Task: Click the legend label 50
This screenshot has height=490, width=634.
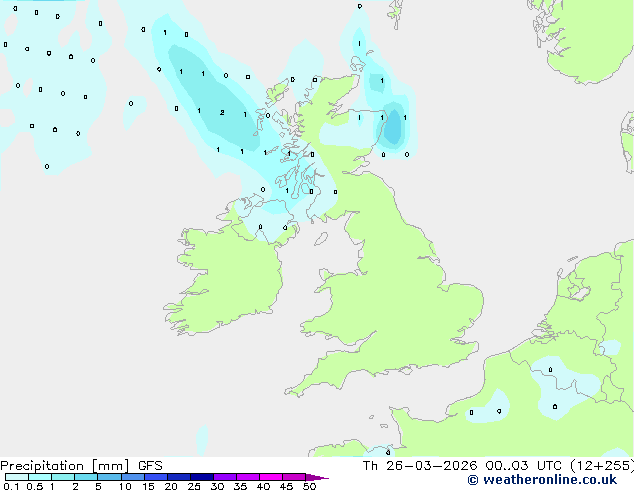Action: [309, 486]
